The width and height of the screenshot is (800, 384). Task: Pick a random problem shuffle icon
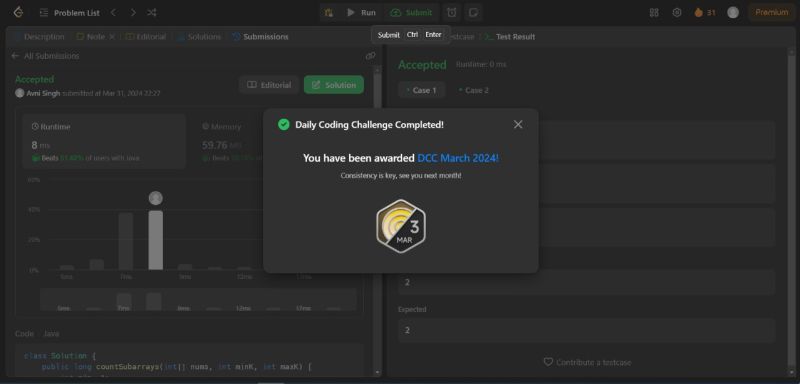[x=152, y=12]
